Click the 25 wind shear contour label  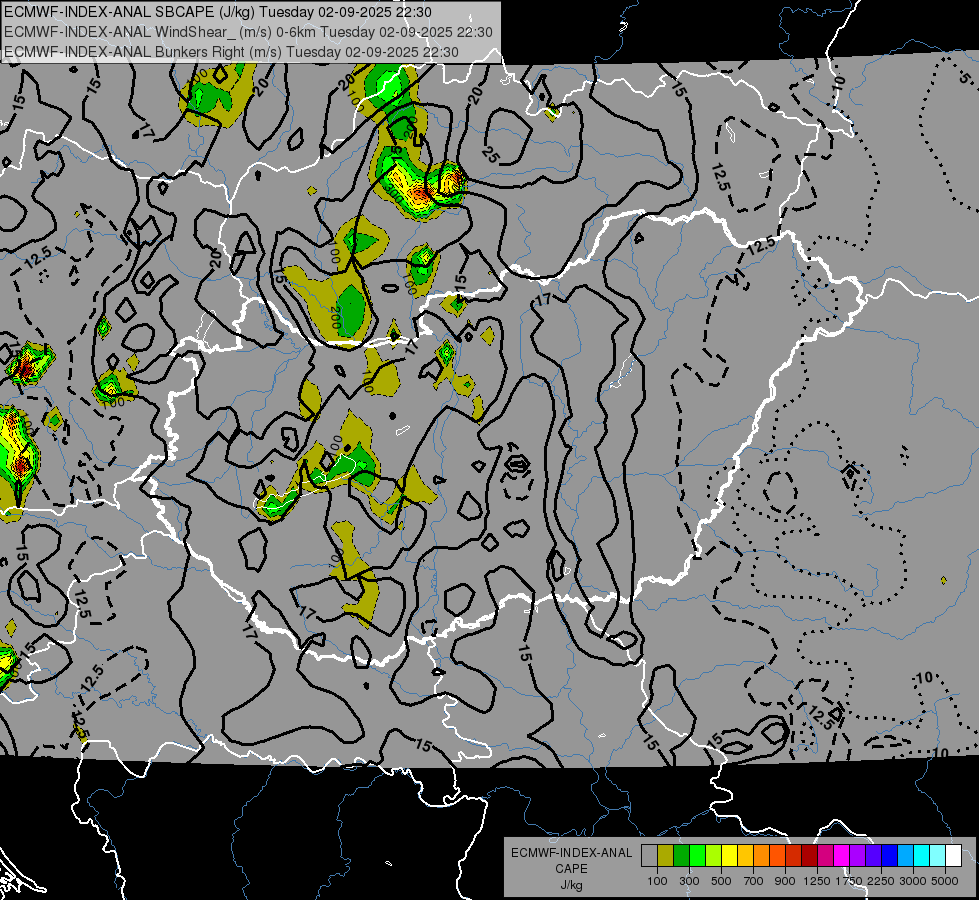491,155
